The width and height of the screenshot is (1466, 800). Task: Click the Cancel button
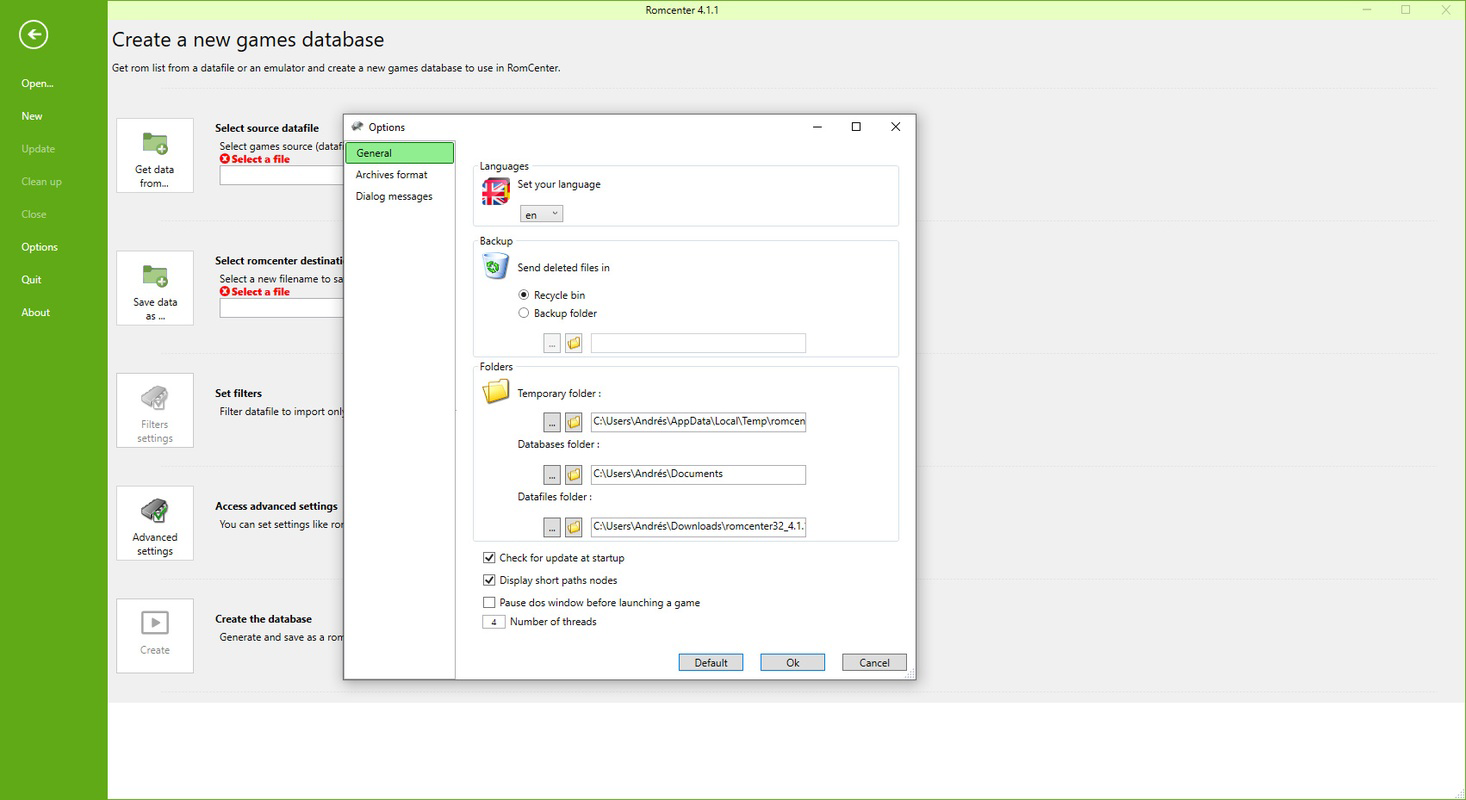[874, 662]
